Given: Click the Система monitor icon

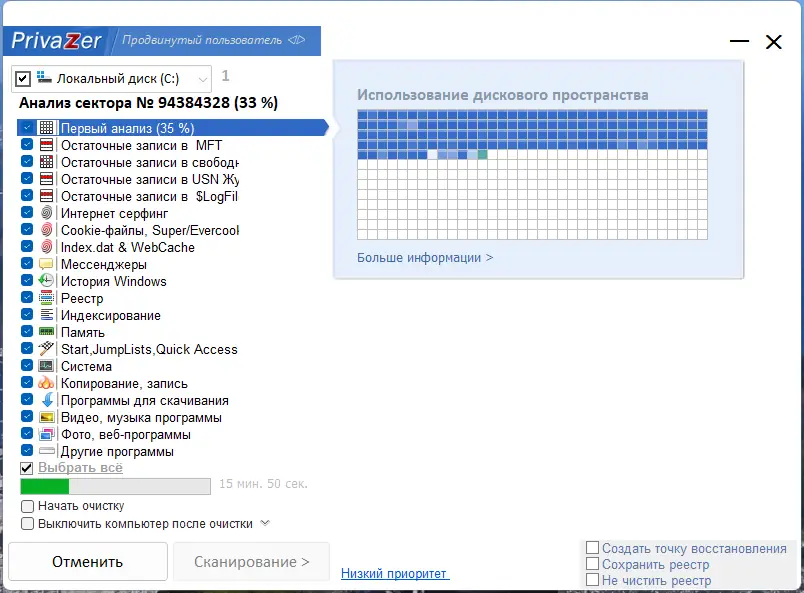Looking at the screenshot, I should click(x=46, y=366).
